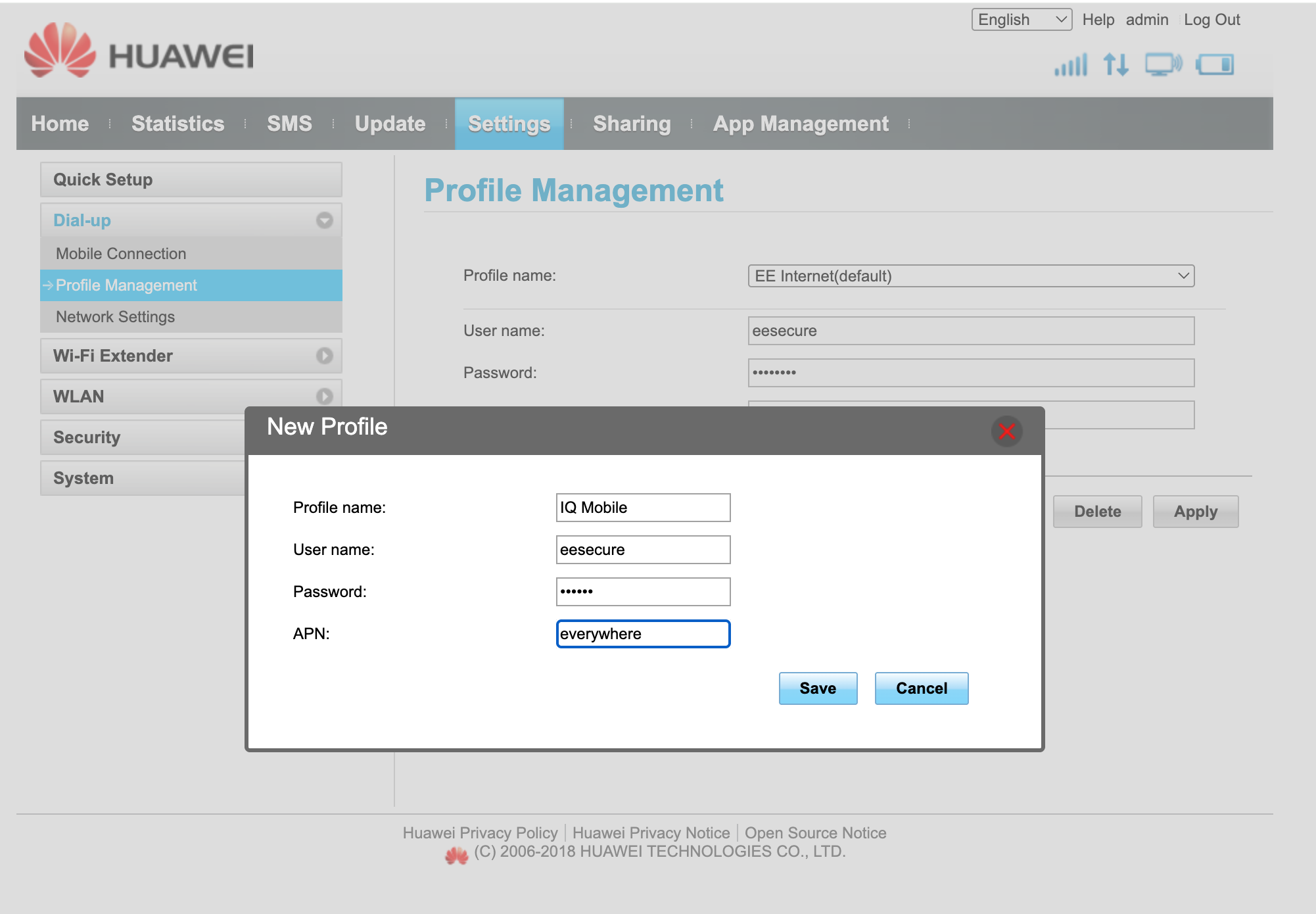Click the Apply button

coord(1196,512)
